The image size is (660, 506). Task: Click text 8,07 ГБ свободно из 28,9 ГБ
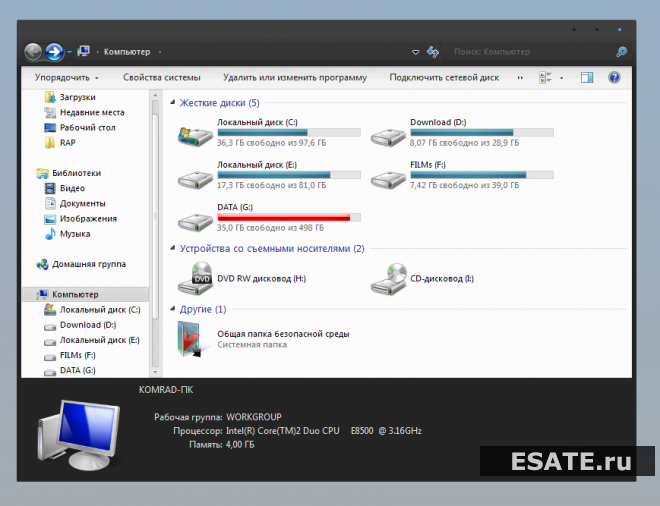464,143
